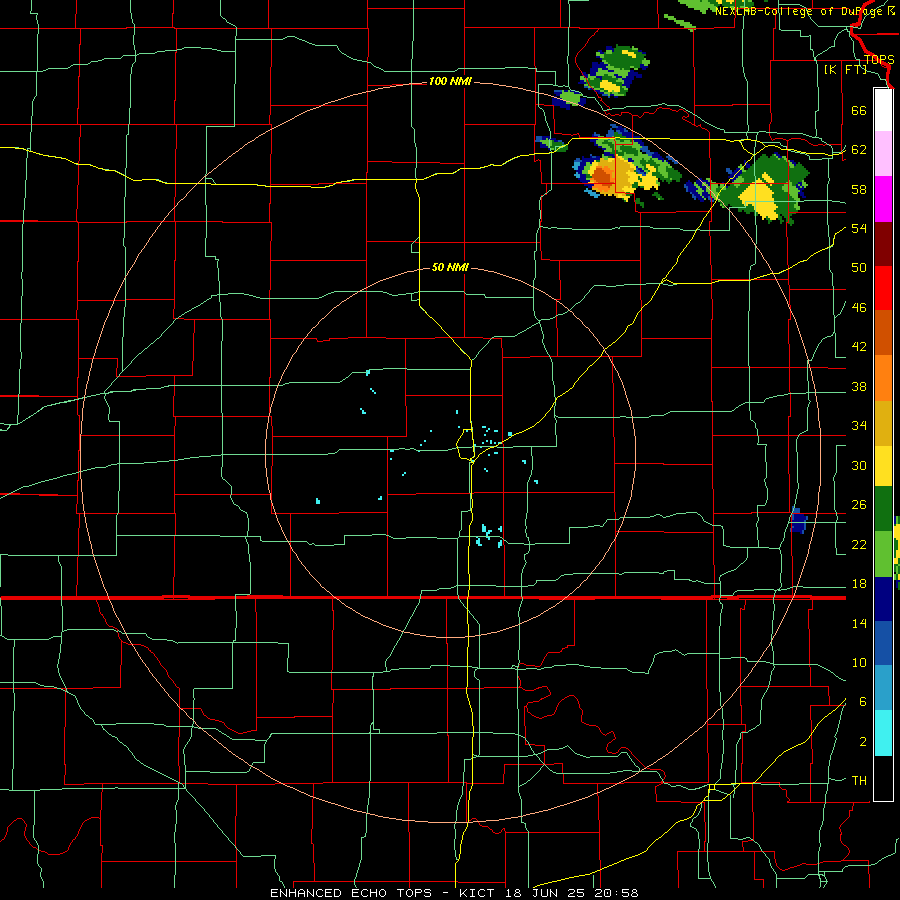Click the legend value "42"
The image size is (900, 900).
pos(859,347)
